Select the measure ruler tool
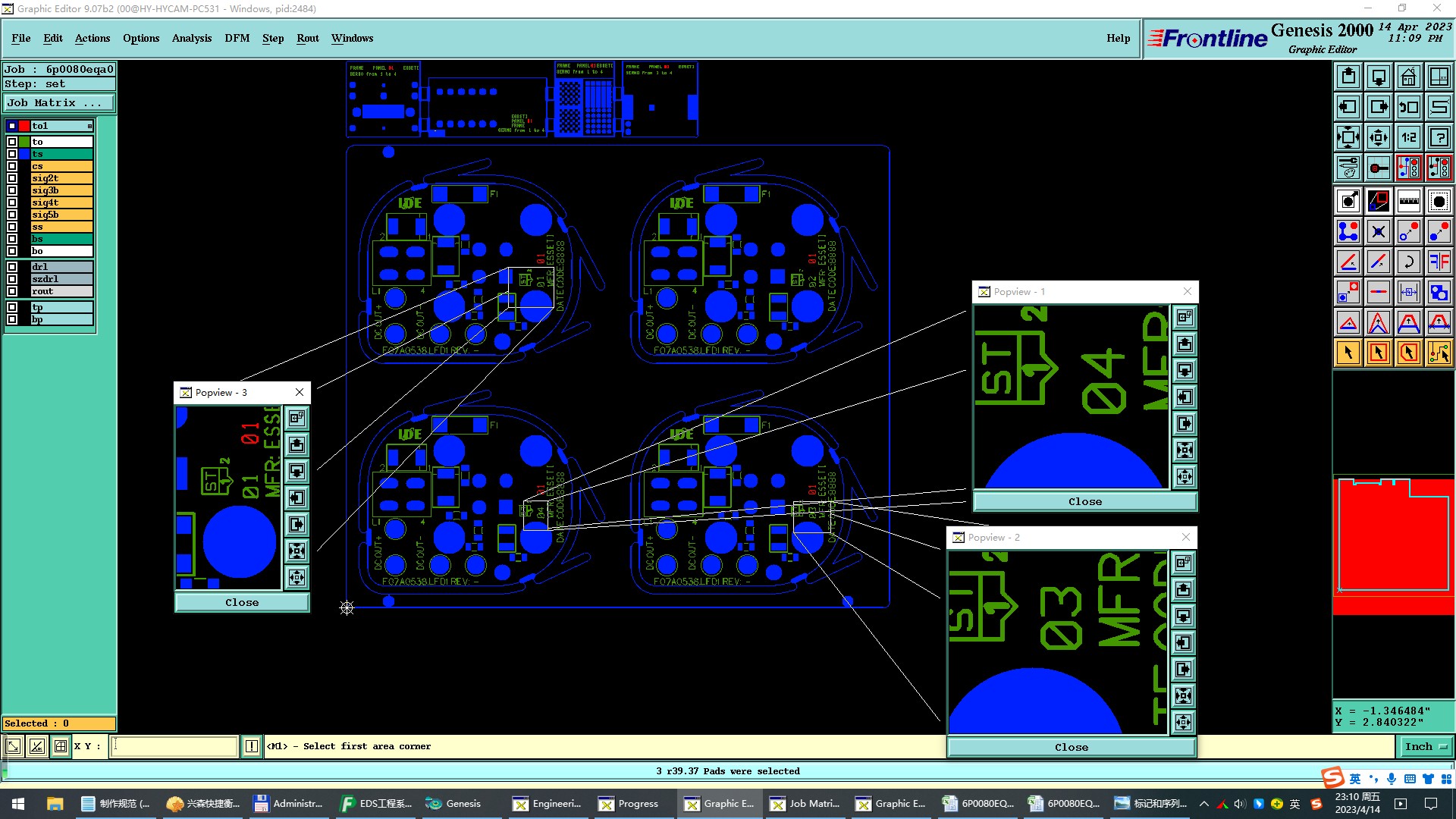The width and height of the screenshot is (1456, 819). [1408, 201]
